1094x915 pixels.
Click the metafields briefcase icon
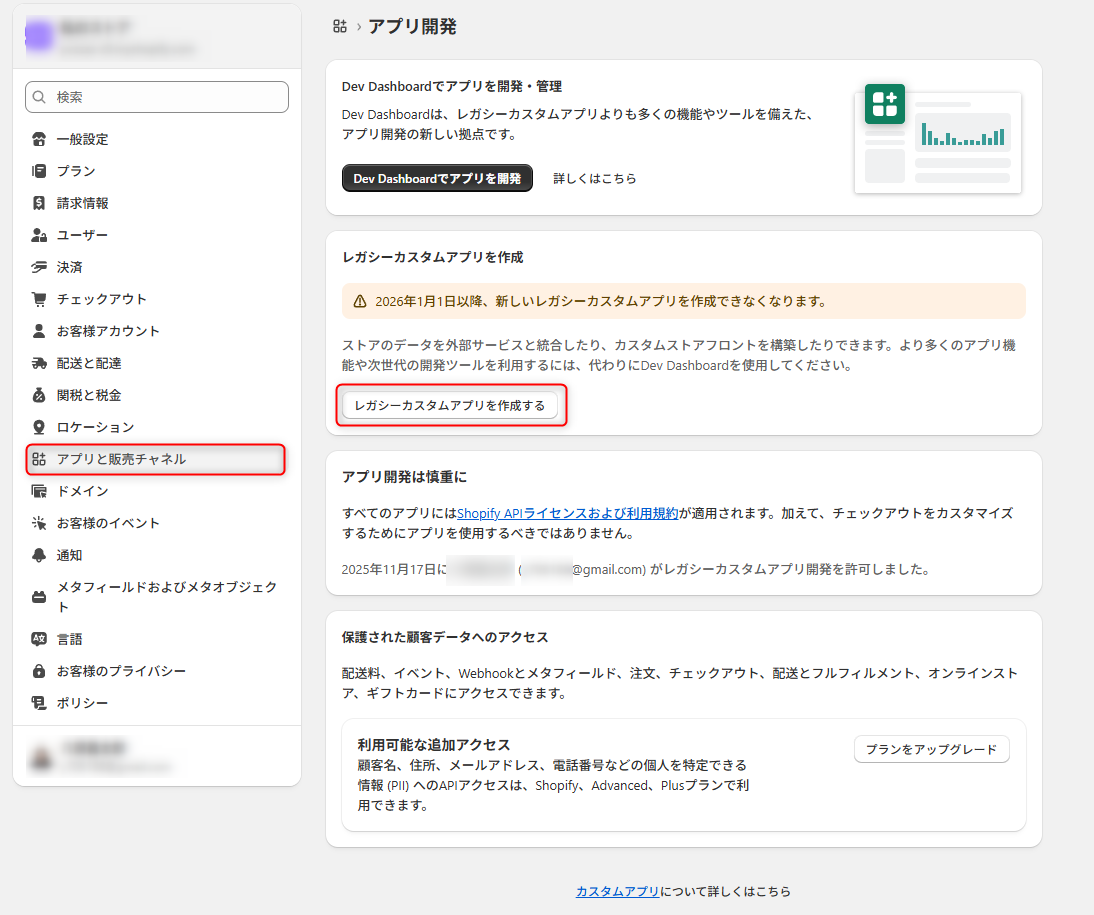pyautogui.click(x=39, y=597)
